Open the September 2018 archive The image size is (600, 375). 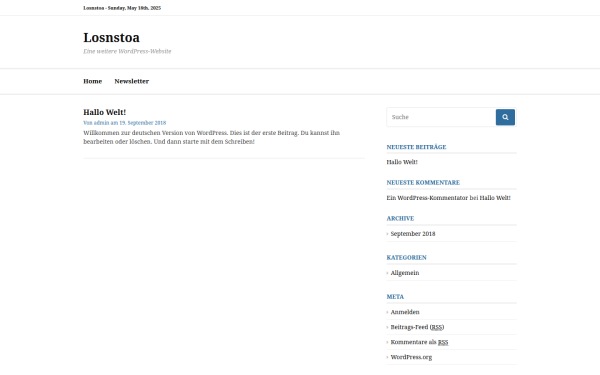point(413,234)
